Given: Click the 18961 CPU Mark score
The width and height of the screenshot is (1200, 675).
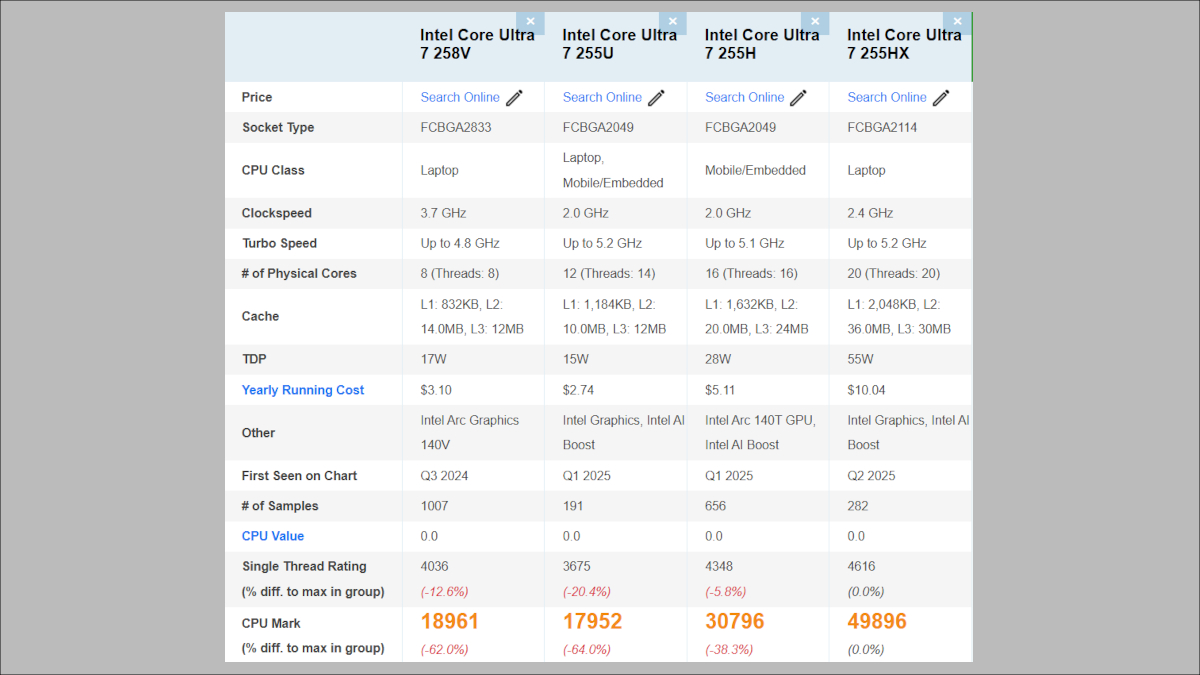Looking at the screenshot, I should tap(450, 622).
